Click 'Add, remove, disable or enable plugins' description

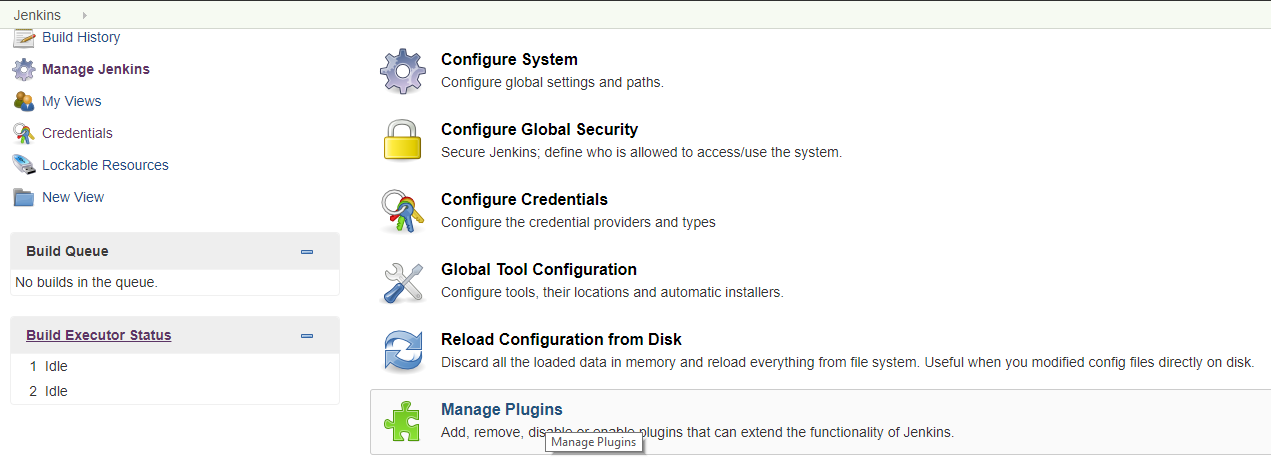[x=698, y=432]
